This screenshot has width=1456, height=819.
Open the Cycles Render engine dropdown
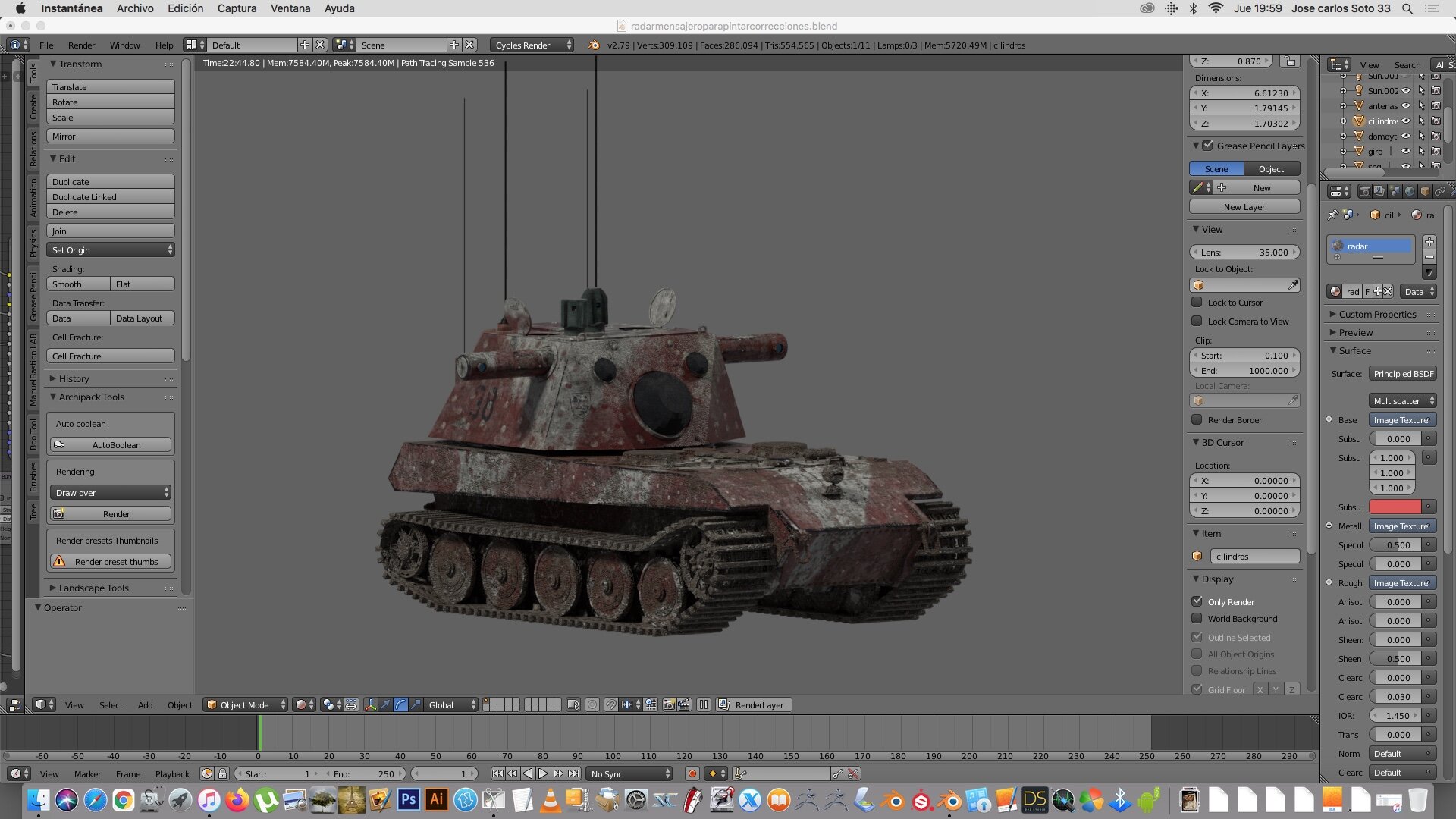click(532, 45)
